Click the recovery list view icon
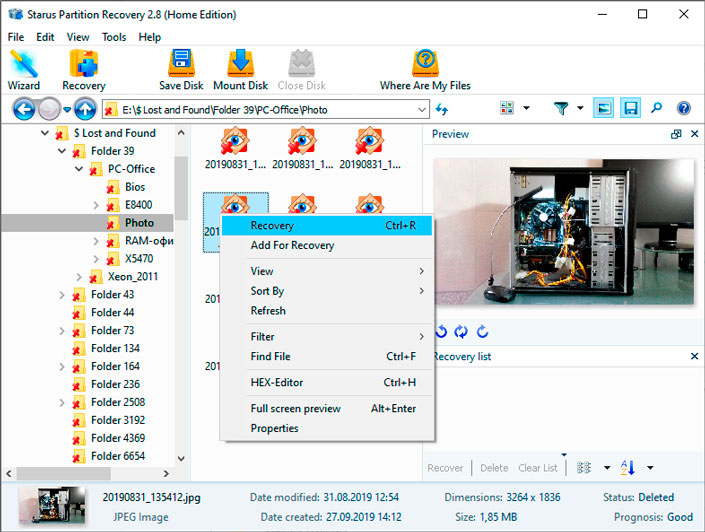The image size is (705, 532). 584,468
